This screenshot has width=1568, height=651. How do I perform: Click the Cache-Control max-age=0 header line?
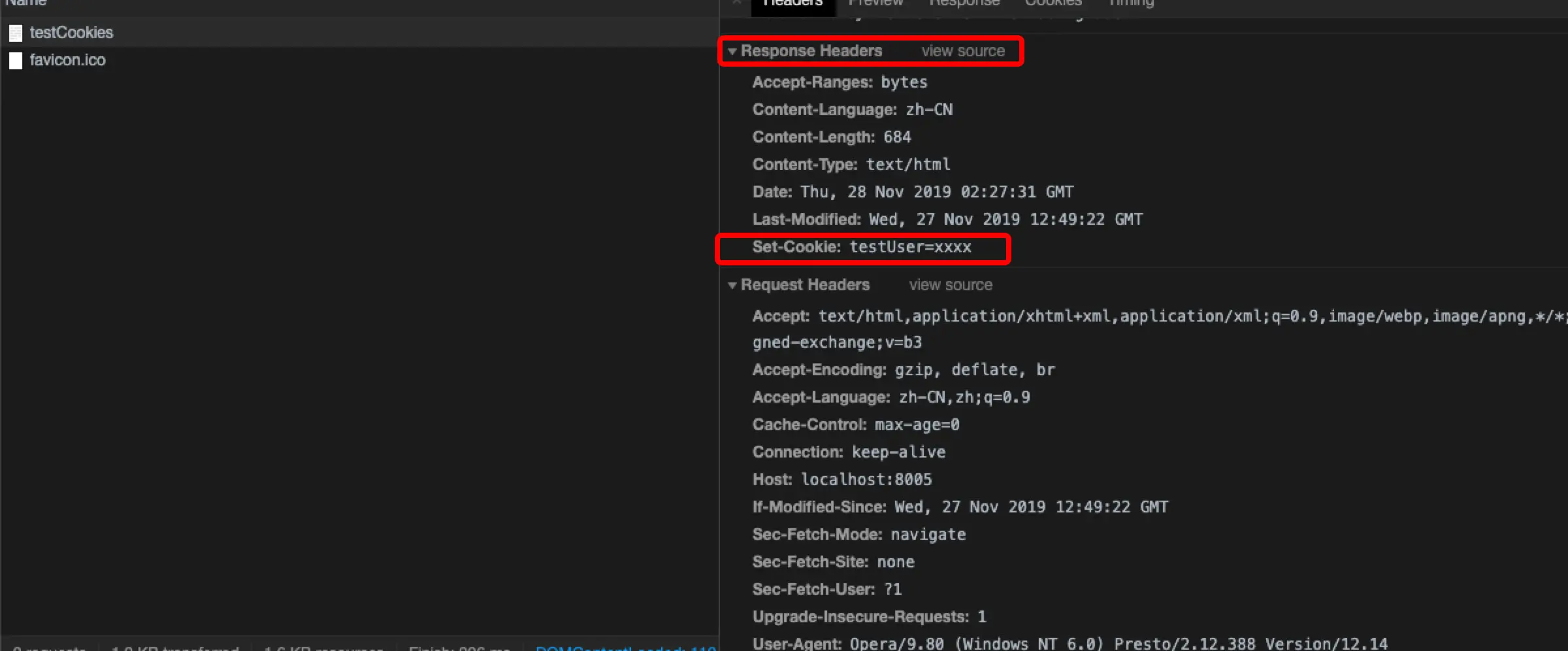point(856,425)
